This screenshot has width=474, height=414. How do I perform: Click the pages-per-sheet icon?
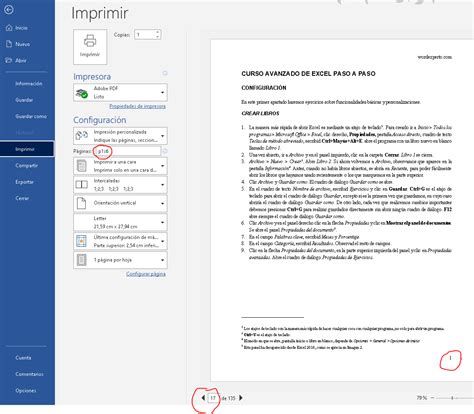click(x=82, y=260)
